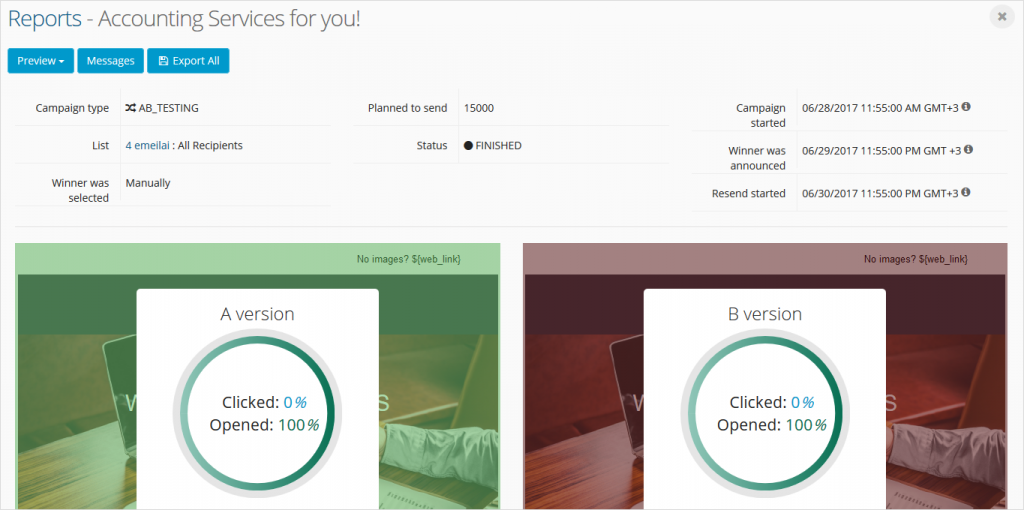The image size is (1024, 510).
Task: Select the 'Planned to send' value 15000
Action: point(479,108)
